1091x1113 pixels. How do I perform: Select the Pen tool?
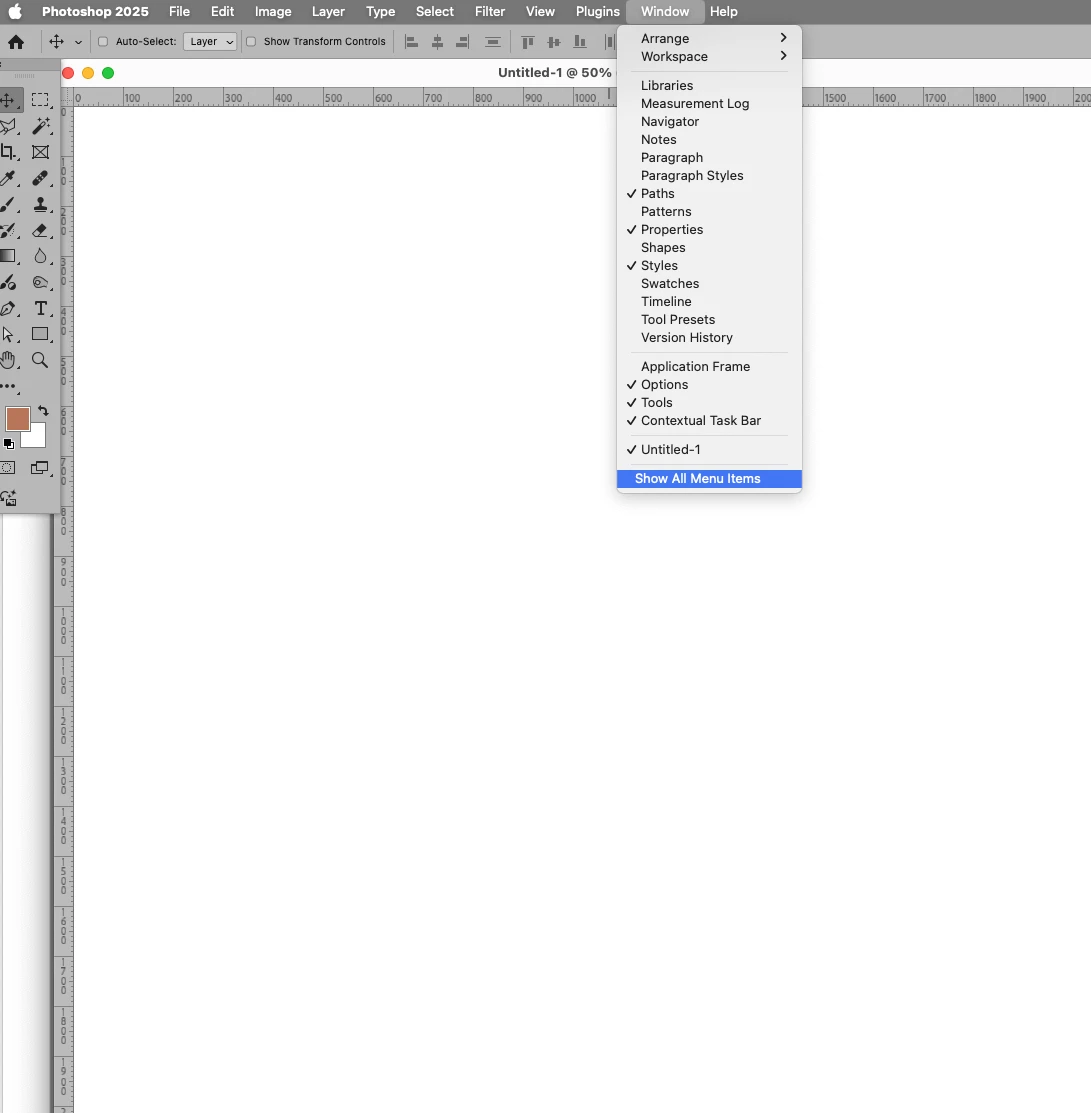8,309
